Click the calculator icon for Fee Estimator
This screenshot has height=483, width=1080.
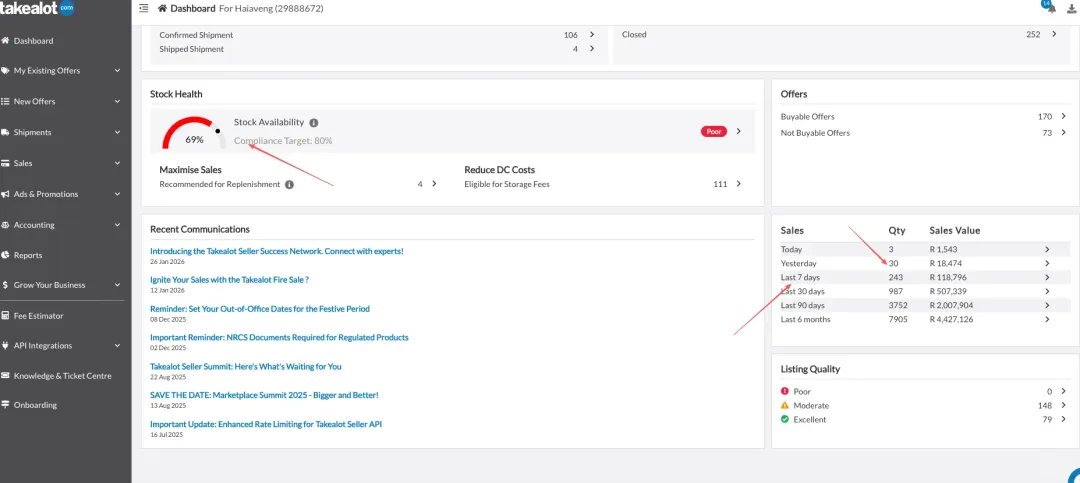[x=6, y=316]
